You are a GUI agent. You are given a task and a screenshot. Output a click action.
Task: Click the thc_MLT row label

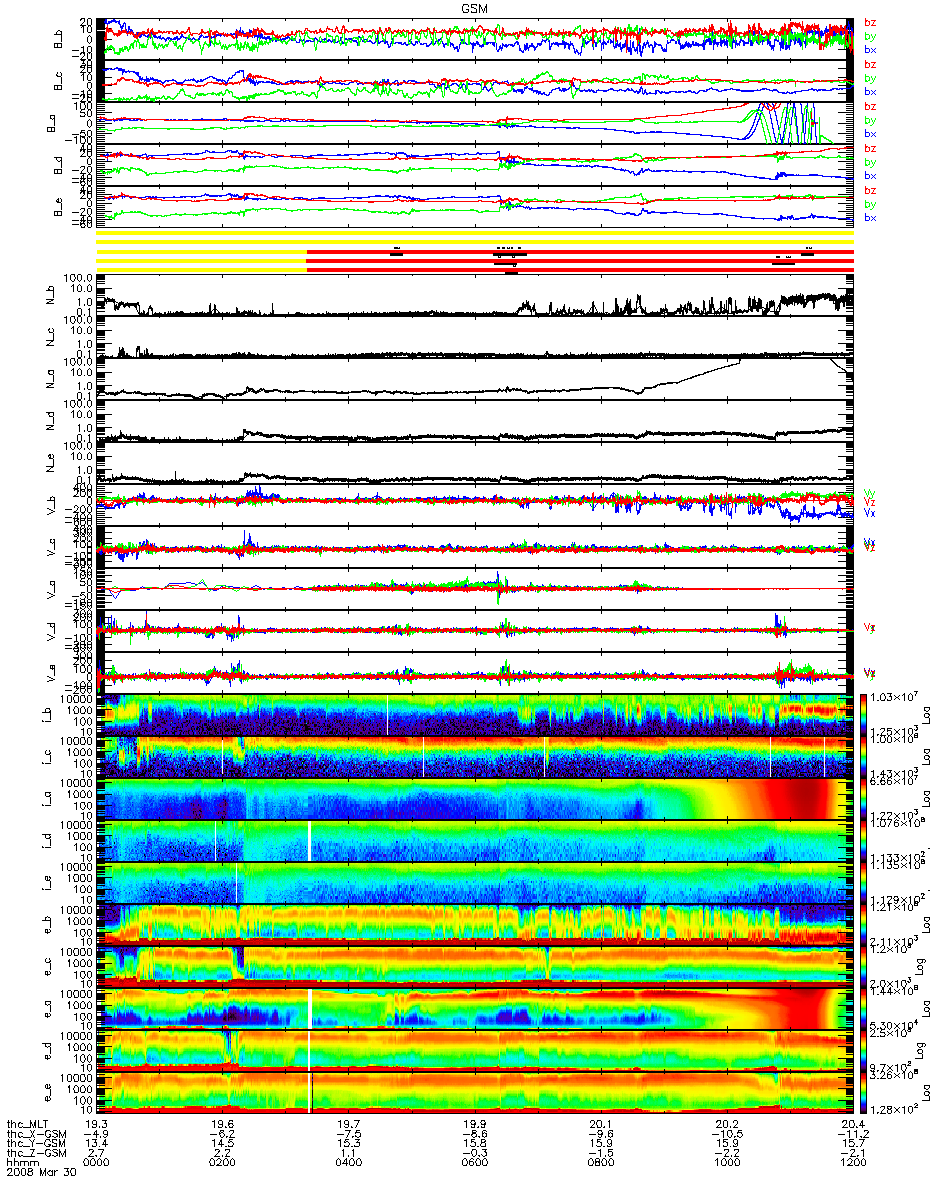click(x=30, y=1126)
